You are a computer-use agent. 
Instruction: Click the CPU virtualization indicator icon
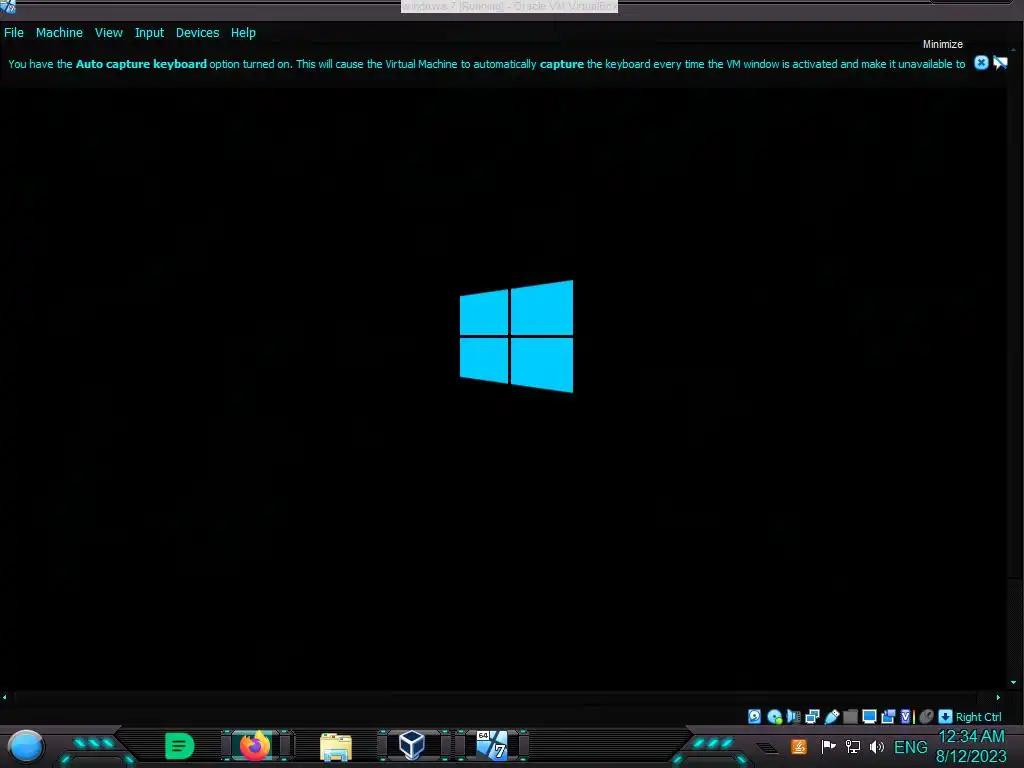[906, 716]
